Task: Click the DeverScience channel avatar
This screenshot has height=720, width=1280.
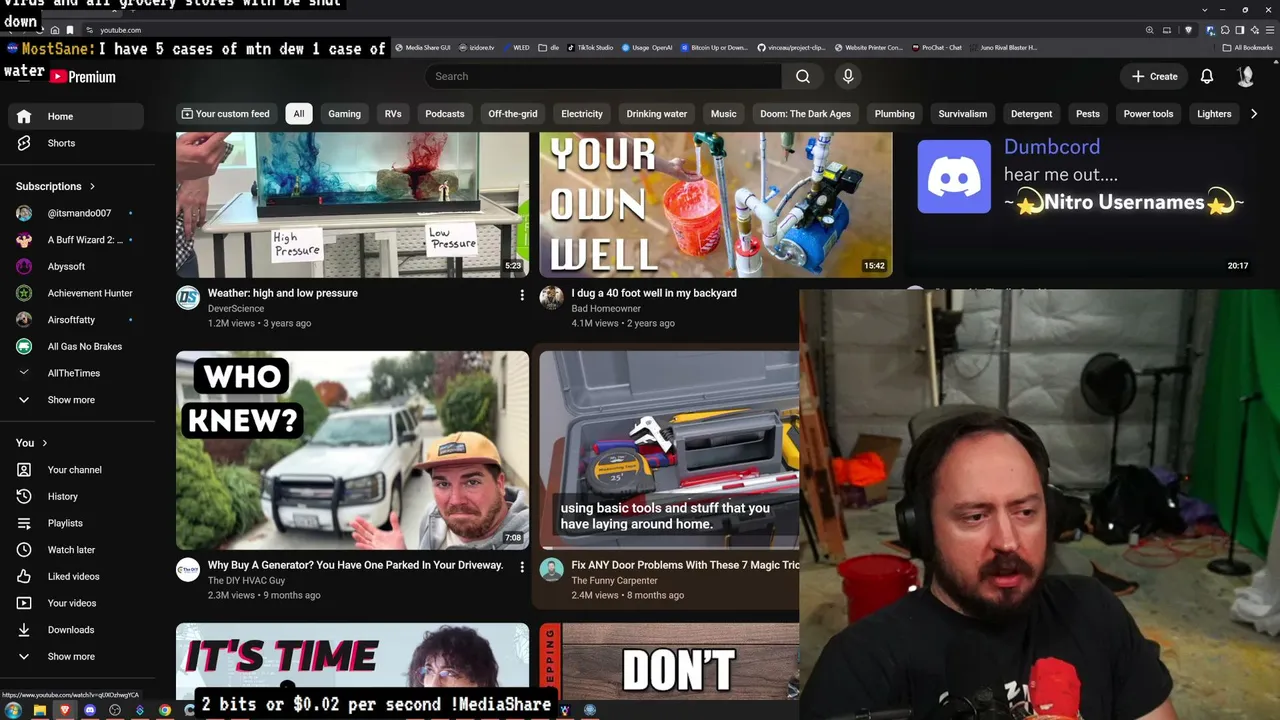Action: point(188,298)
